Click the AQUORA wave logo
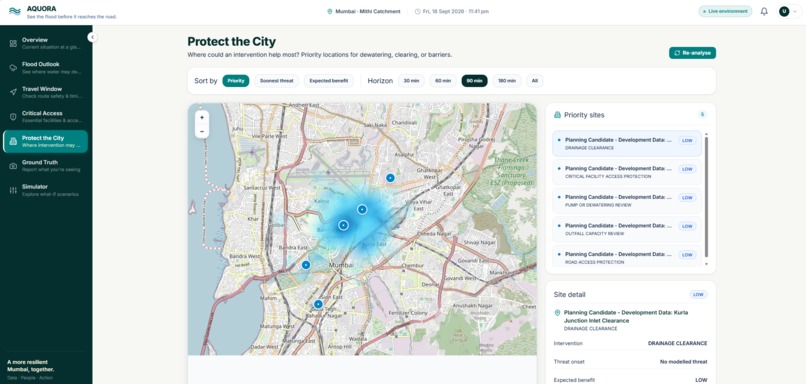This screenshot has height=384, width=806. pos(15,11)
